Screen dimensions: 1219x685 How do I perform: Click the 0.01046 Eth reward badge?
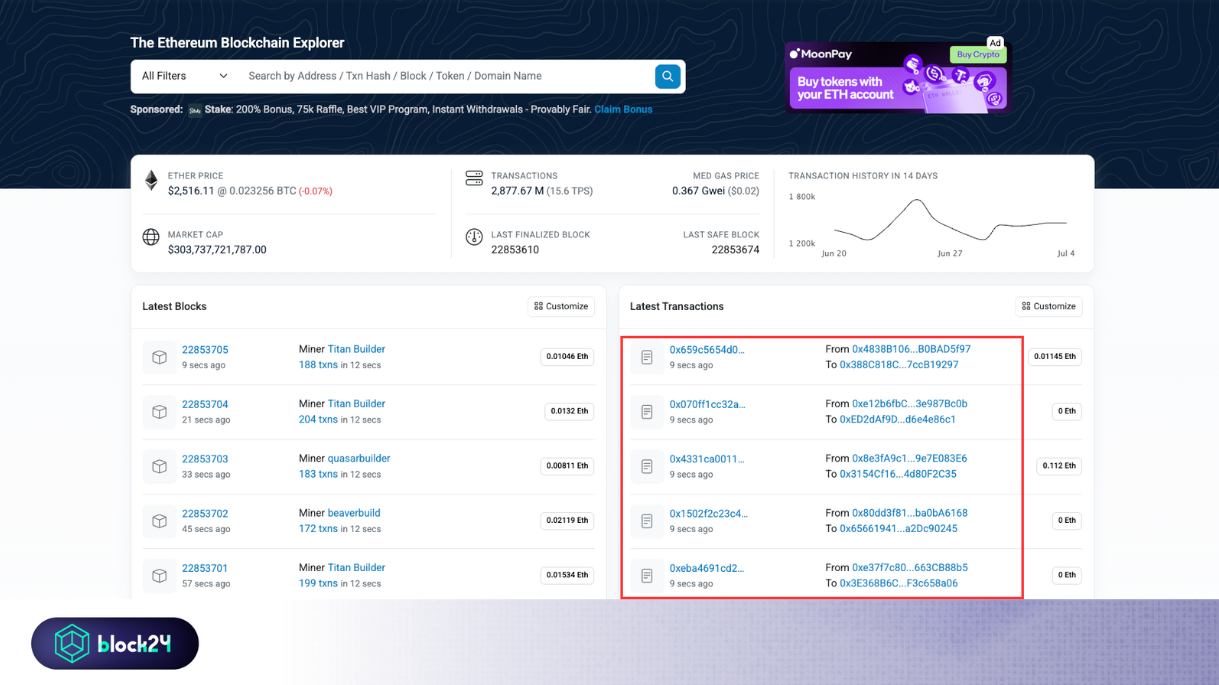(567, 357)
